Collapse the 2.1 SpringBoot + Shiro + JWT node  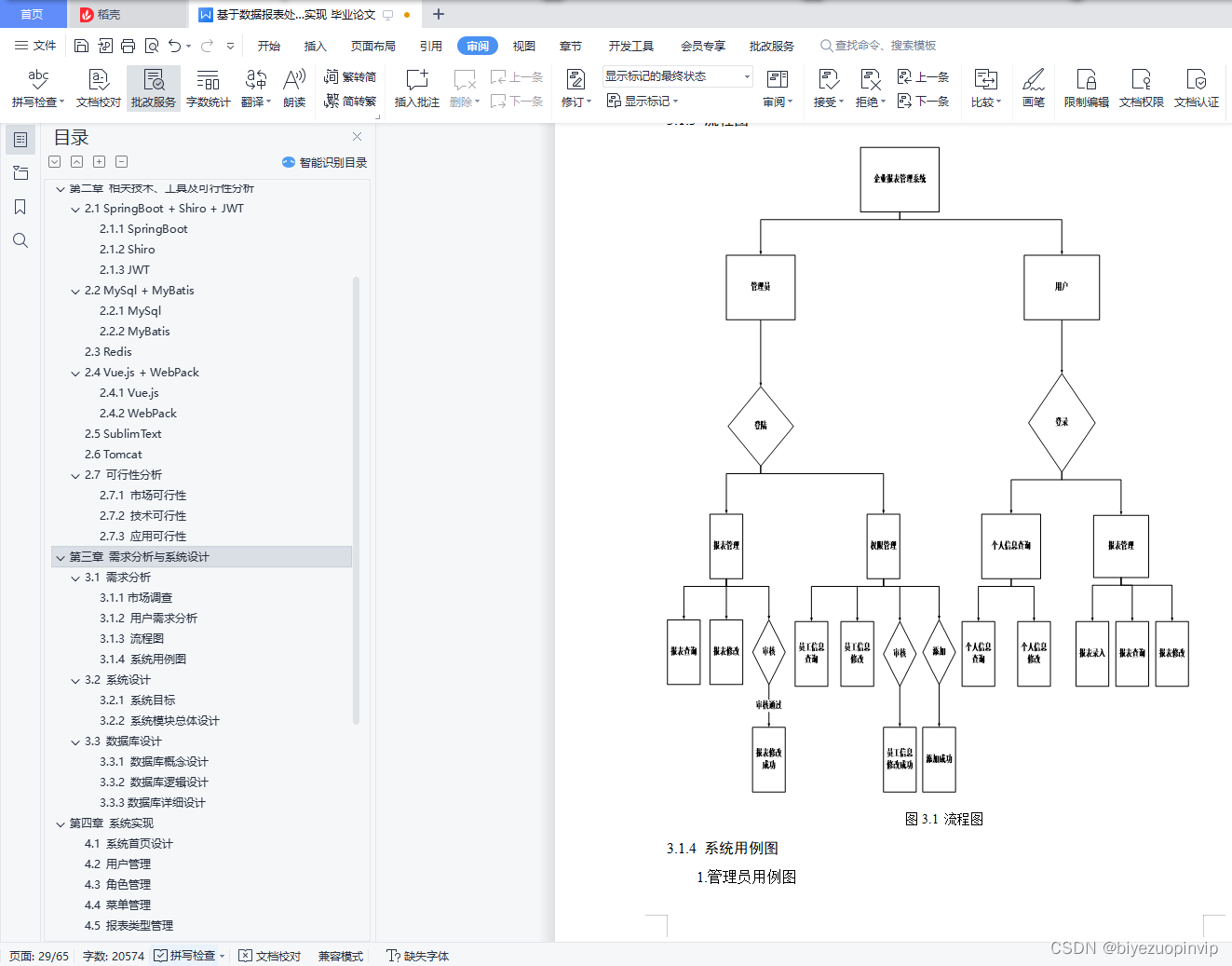click(75, 210)
